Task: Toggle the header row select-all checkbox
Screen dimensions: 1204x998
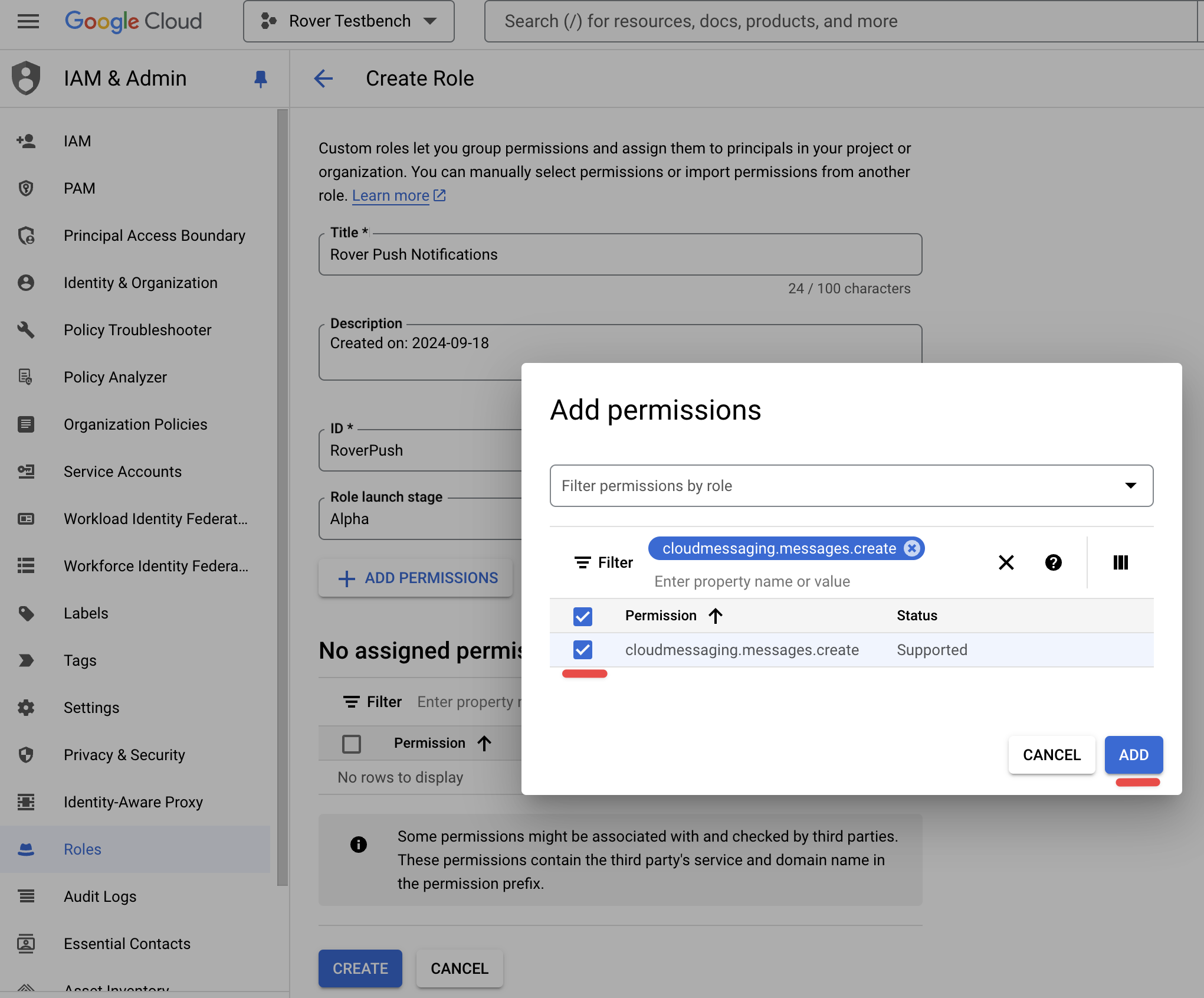Action: pos(583,615)
